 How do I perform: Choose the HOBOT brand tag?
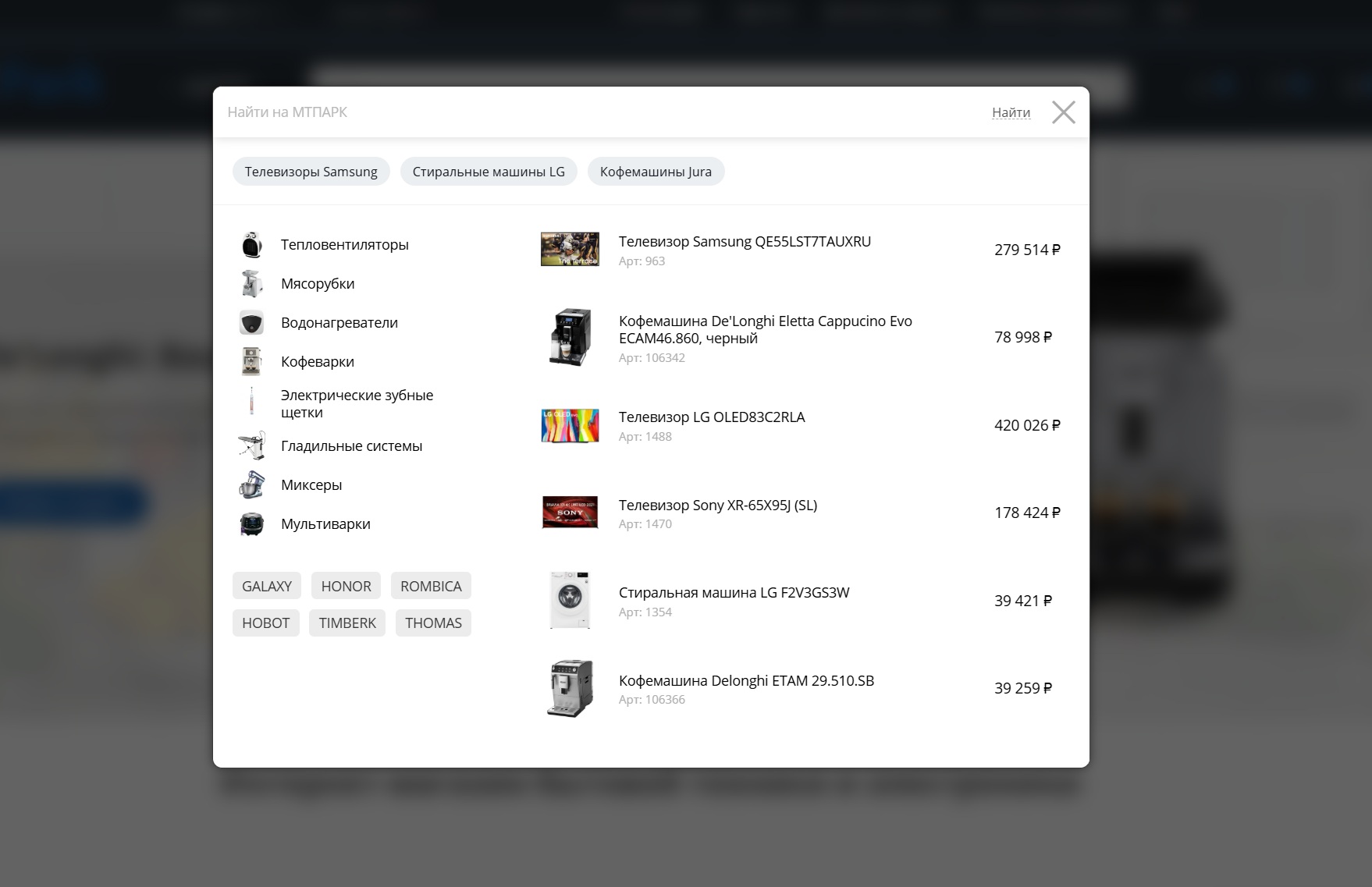(265, 623)
